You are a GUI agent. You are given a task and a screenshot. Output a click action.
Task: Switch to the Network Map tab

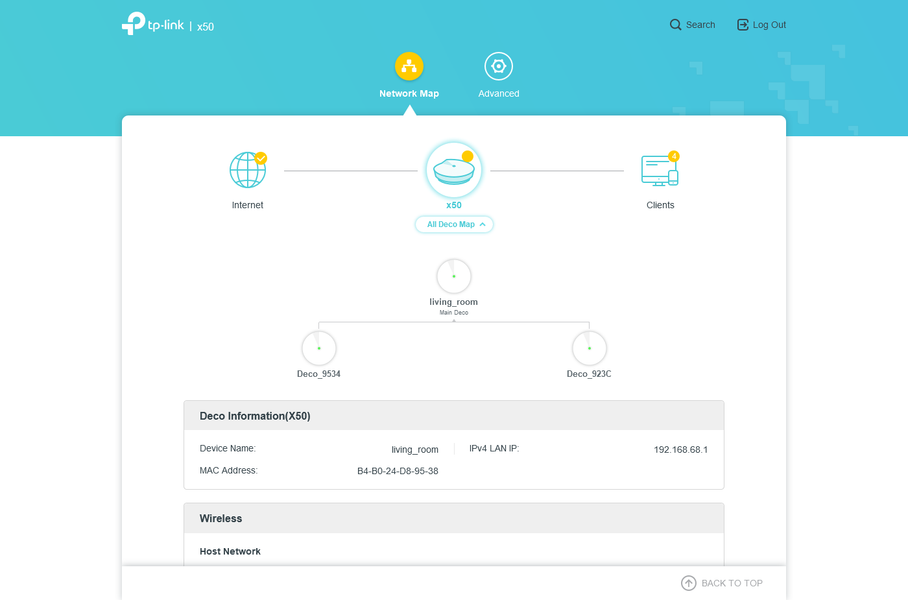pyautogui.click(x=409, y=75)
